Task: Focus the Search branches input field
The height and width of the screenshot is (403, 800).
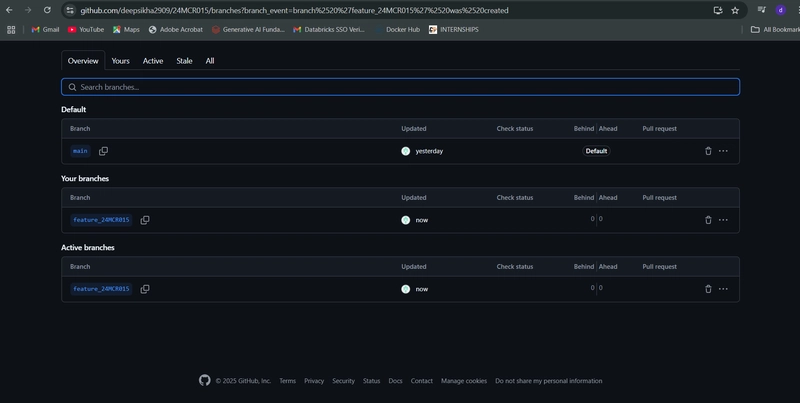Action: tap(401, 87)
